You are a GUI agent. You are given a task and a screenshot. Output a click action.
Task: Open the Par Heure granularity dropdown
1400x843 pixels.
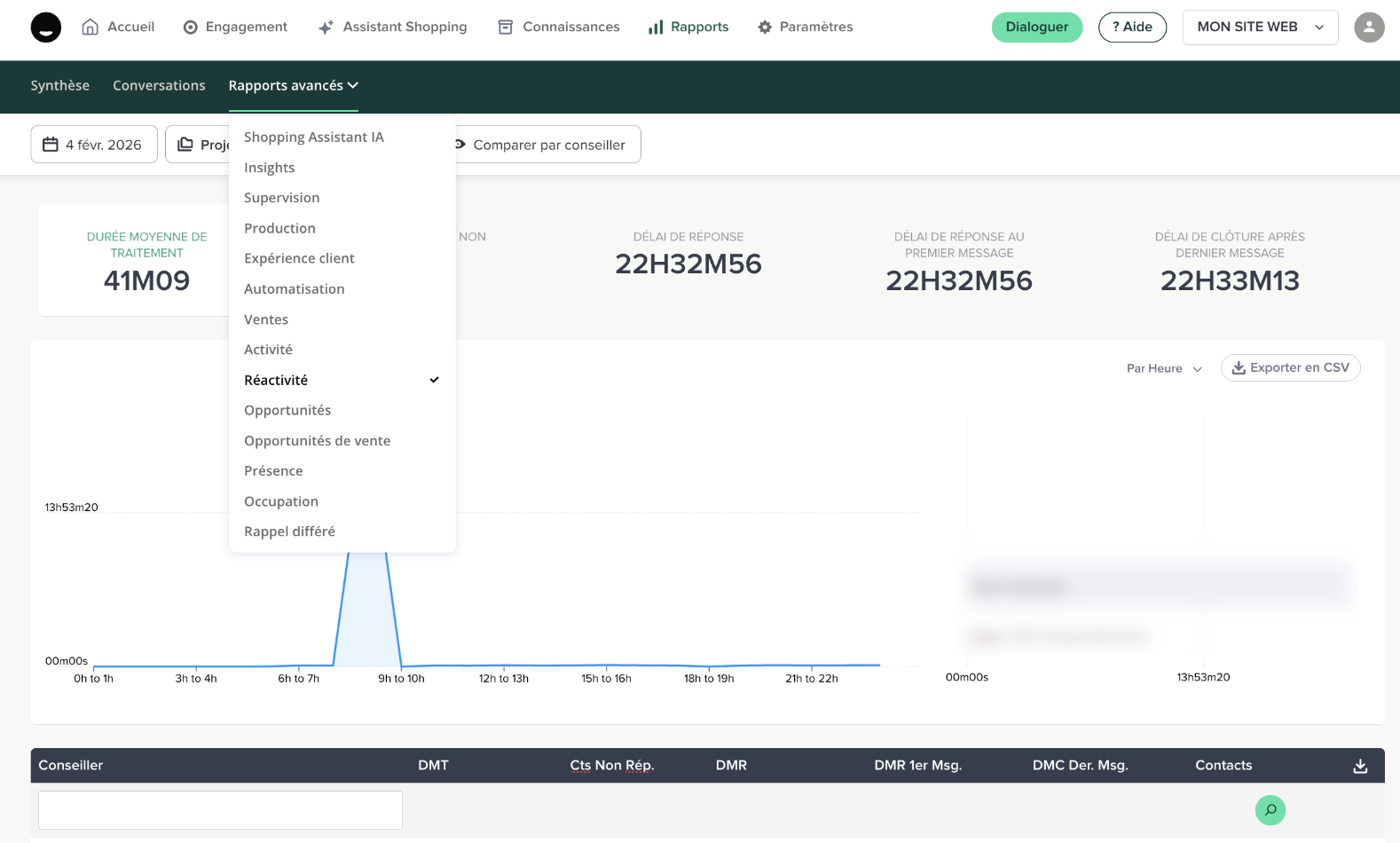[x=1163, y=368]
